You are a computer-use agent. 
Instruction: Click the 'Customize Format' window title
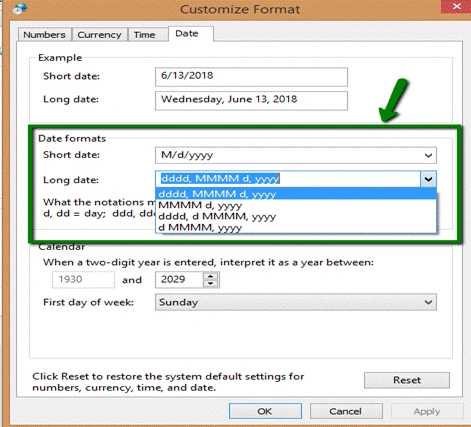tap(240, 9)
